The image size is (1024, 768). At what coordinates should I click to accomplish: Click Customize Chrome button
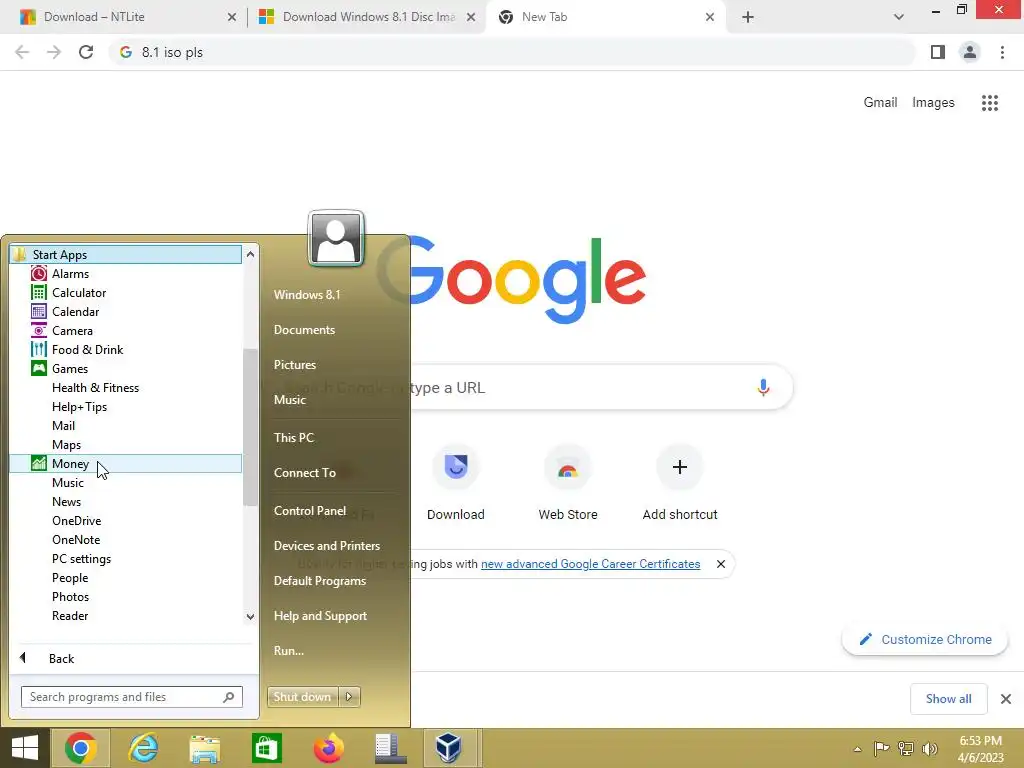[x=924, y=639]
